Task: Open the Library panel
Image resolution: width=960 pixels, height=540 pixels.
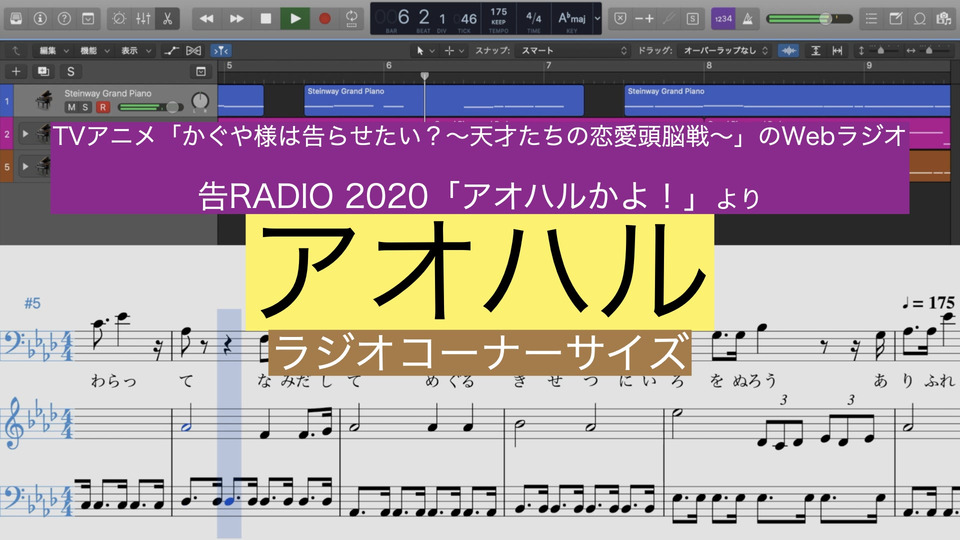Action: (16, 18)
